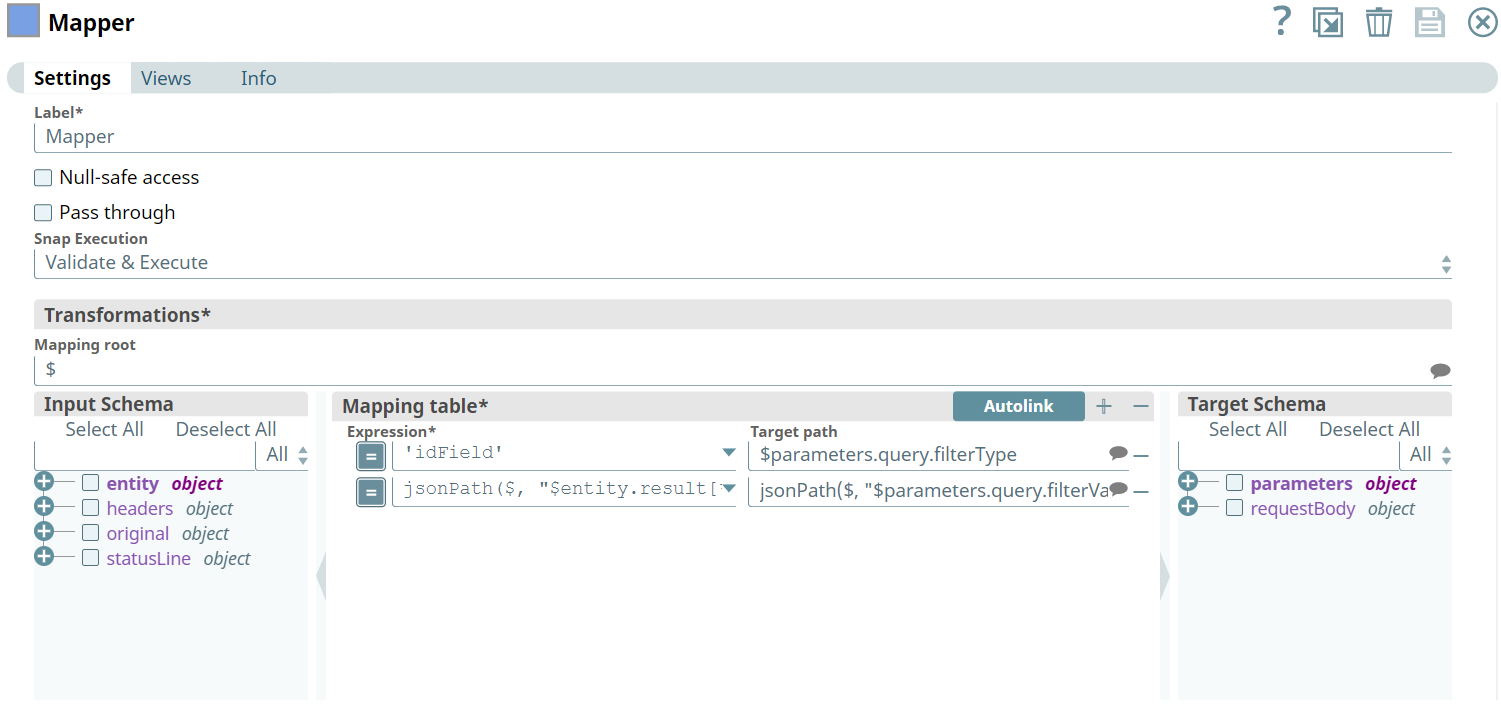1501x717 pixels.
Task: Remove row using mapping table header minus
Action: click(x=1140, y=406)
